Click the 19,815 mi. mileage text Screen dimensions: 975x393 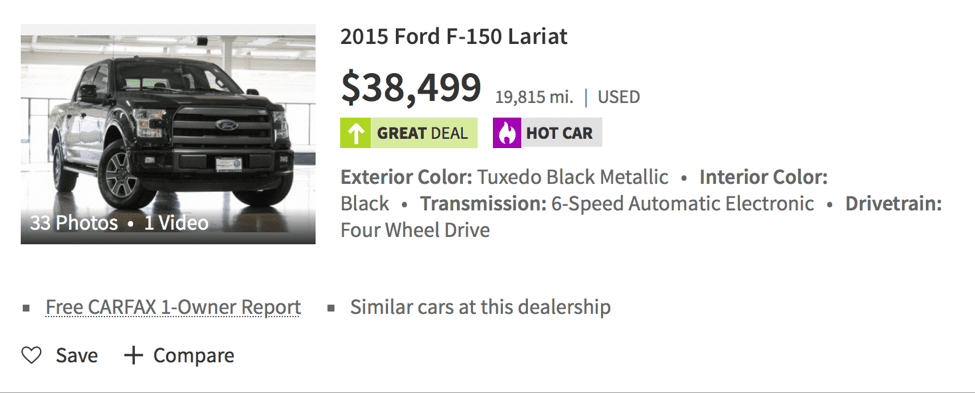(534, 97)
